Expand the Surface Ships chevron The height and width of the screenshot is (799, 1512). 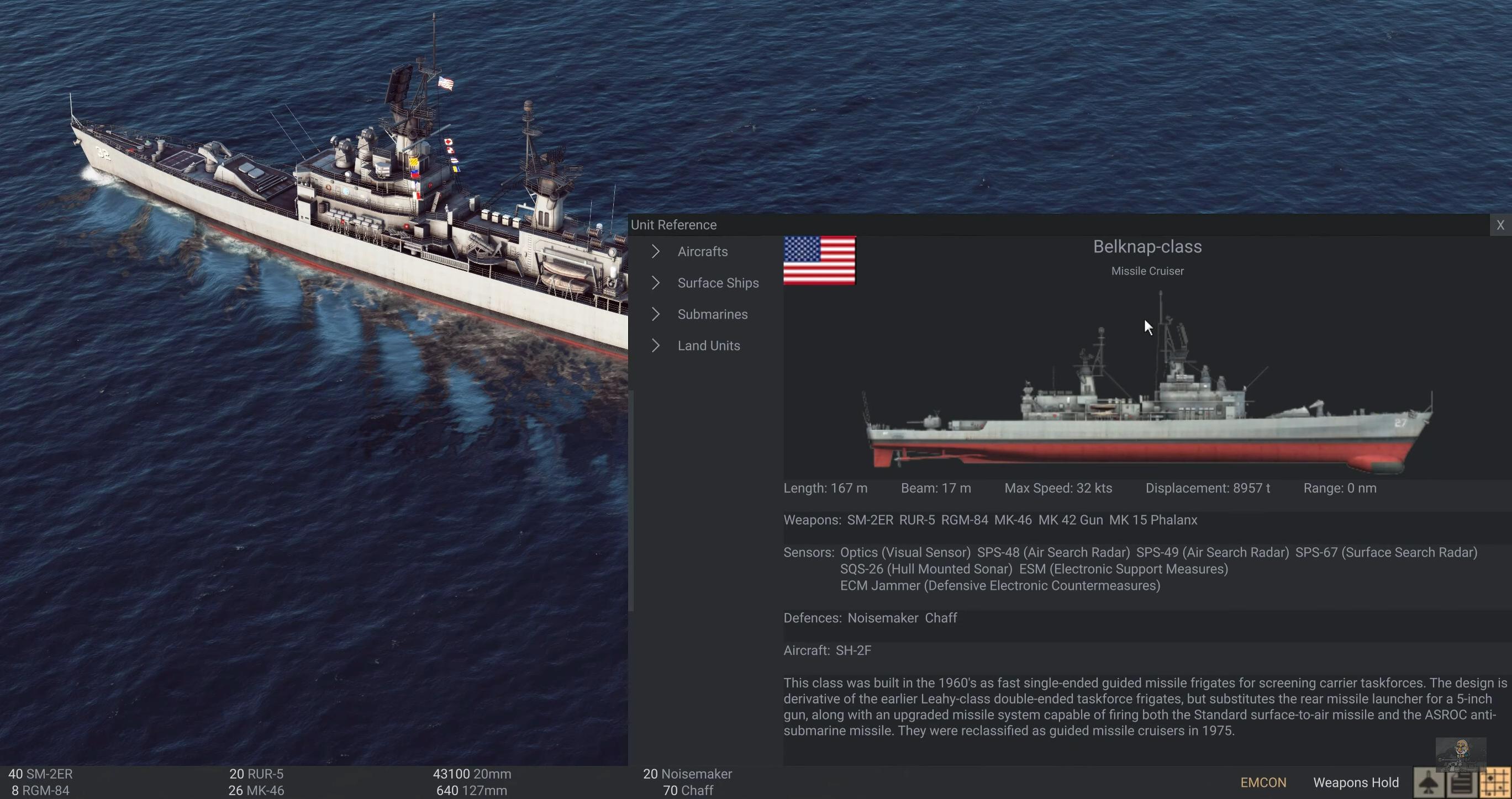point(656,283)
